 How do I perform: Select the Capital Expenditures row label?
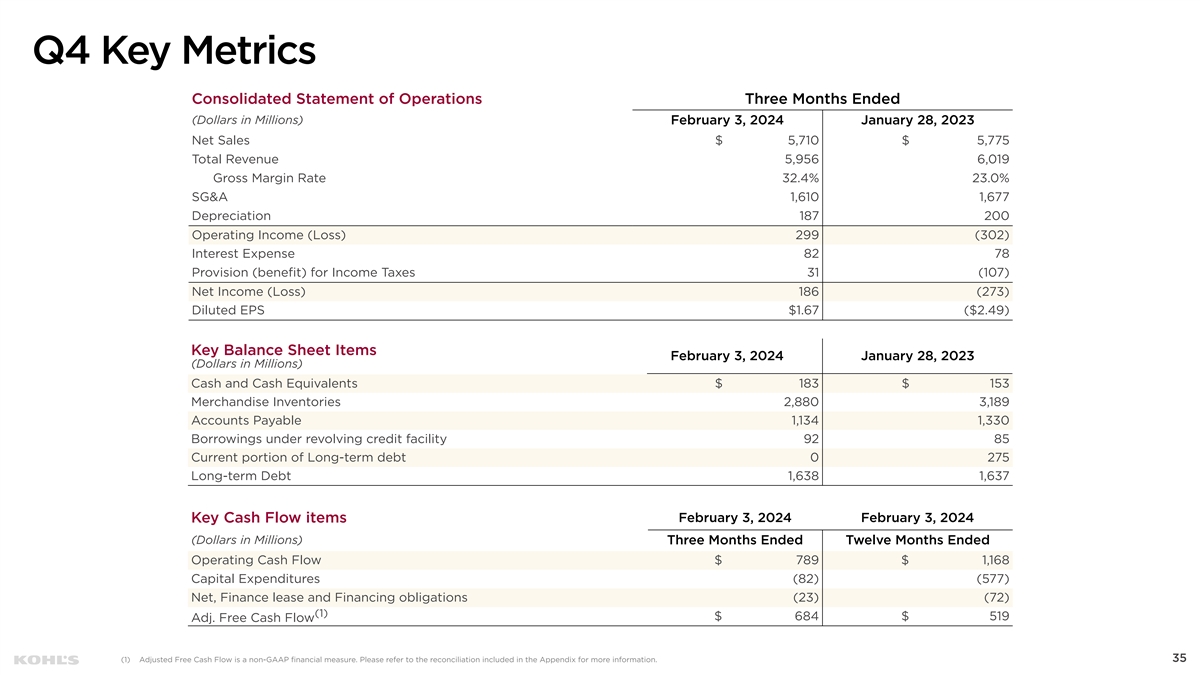pyautogui.click(x=255, y=579)
